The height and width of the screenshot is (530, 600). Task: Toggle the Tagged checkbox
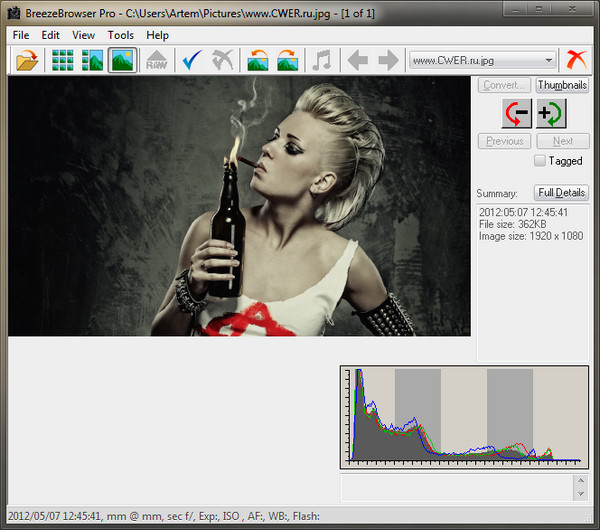[x=540, y=161]
